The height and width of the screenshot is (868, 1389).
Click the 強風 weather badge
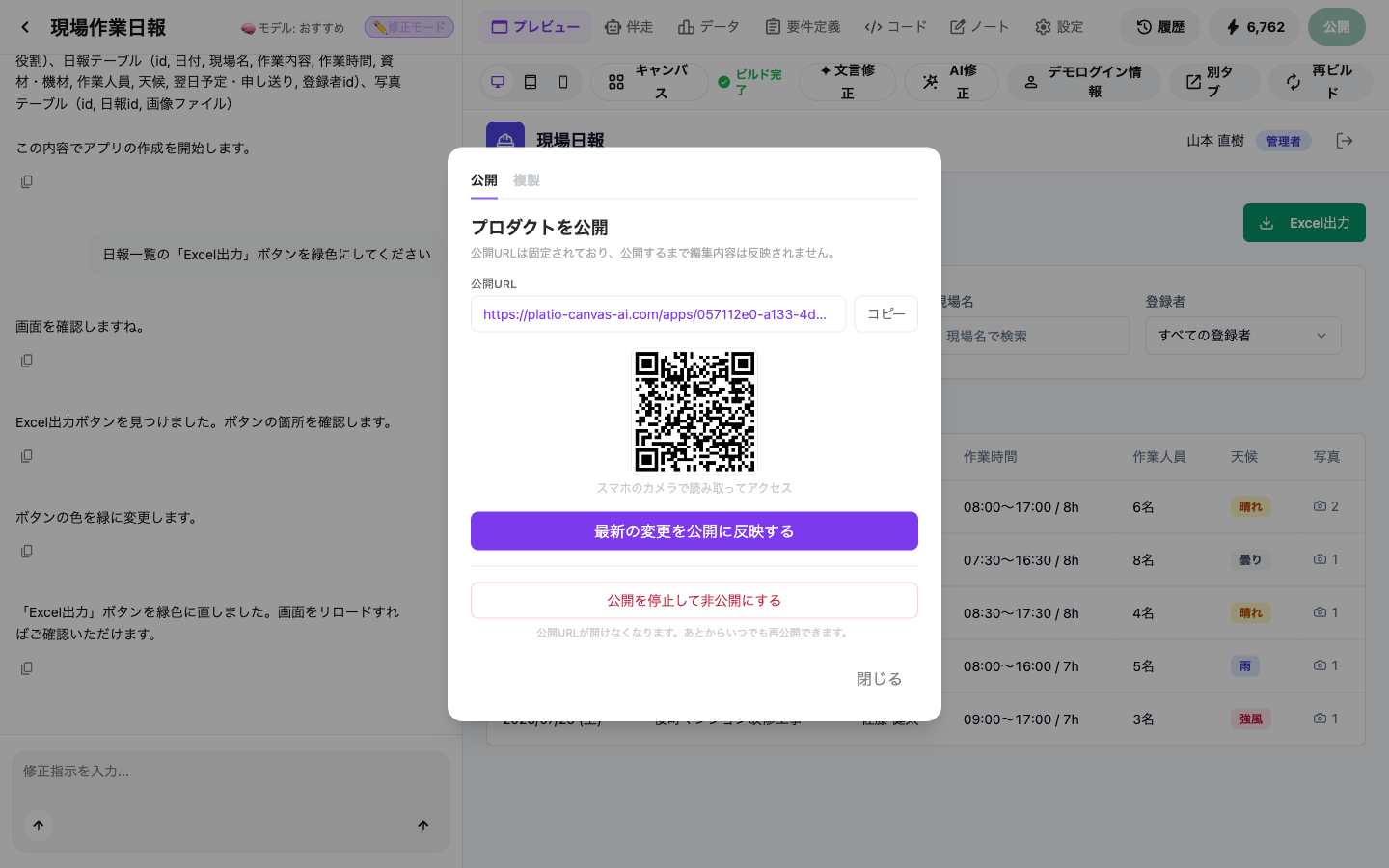click(1251, 719)
